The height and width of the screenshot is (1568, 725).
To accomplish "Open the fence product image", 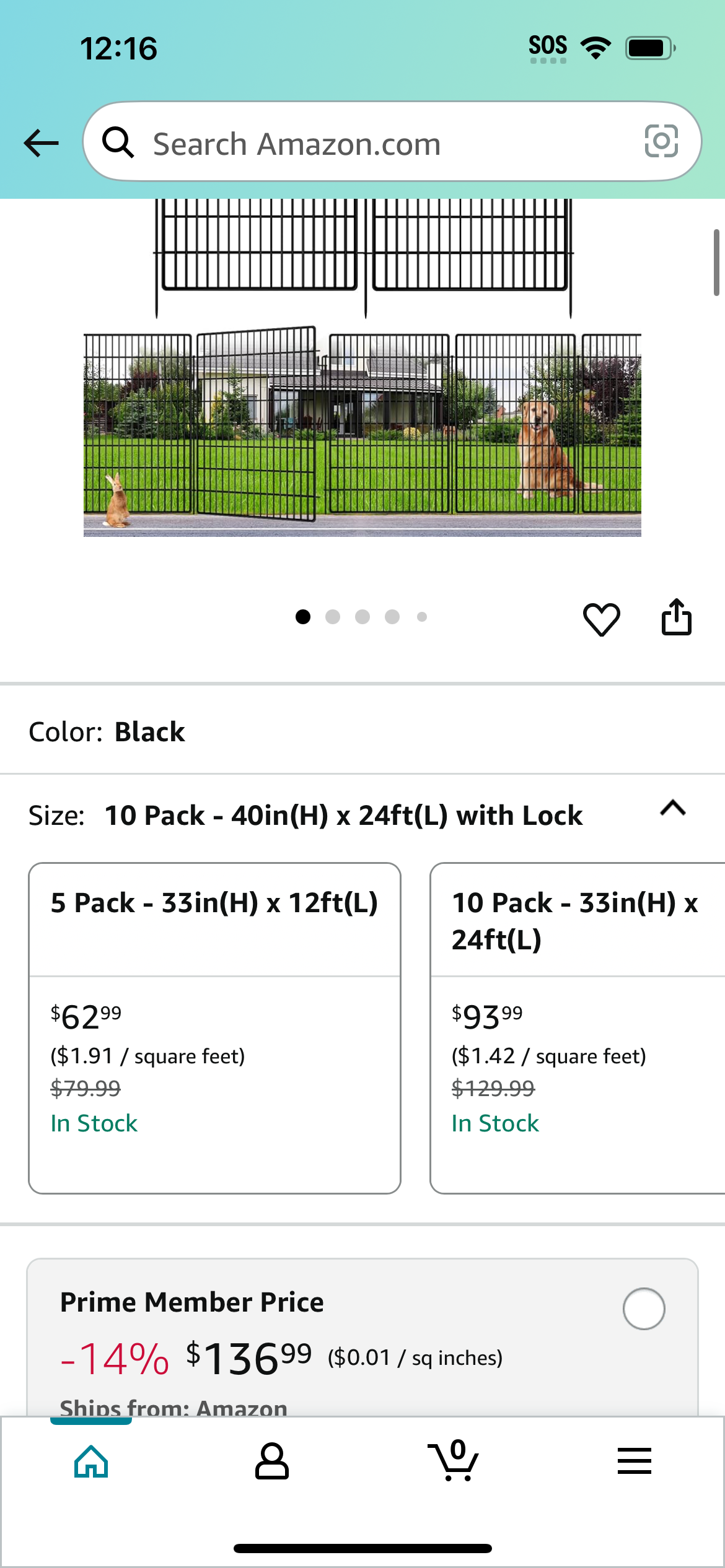I will click(x=362, y=368).
